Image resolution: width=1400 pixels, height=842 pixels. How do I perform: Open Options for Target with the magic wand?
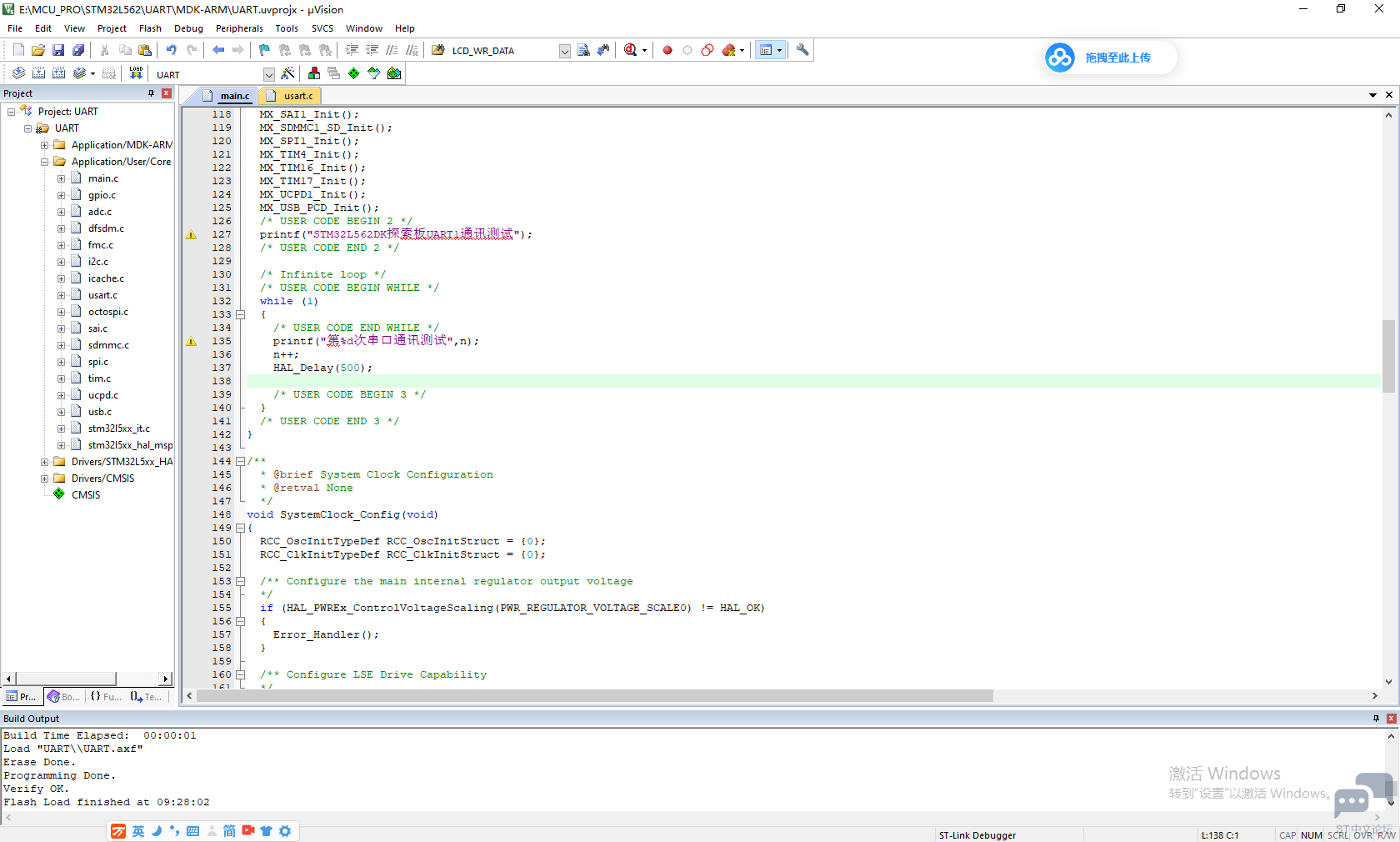pos(288,73)
